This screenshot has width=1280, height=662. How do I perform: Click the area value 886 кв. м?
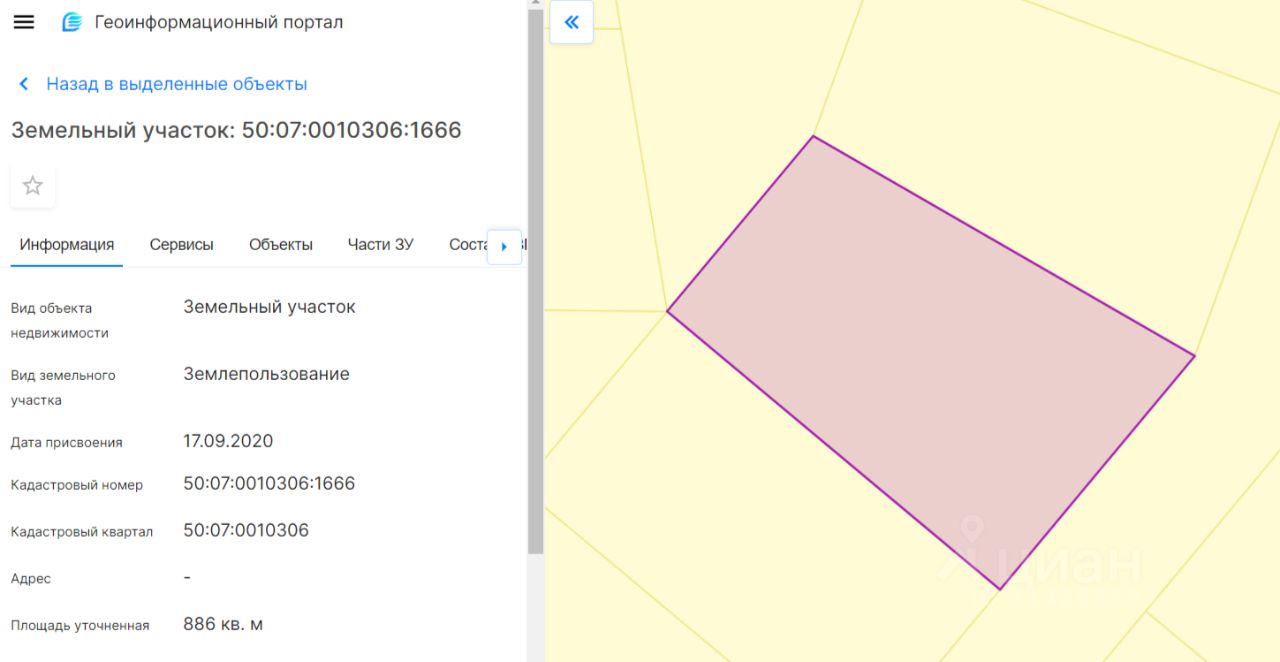[x=223, y=624]
